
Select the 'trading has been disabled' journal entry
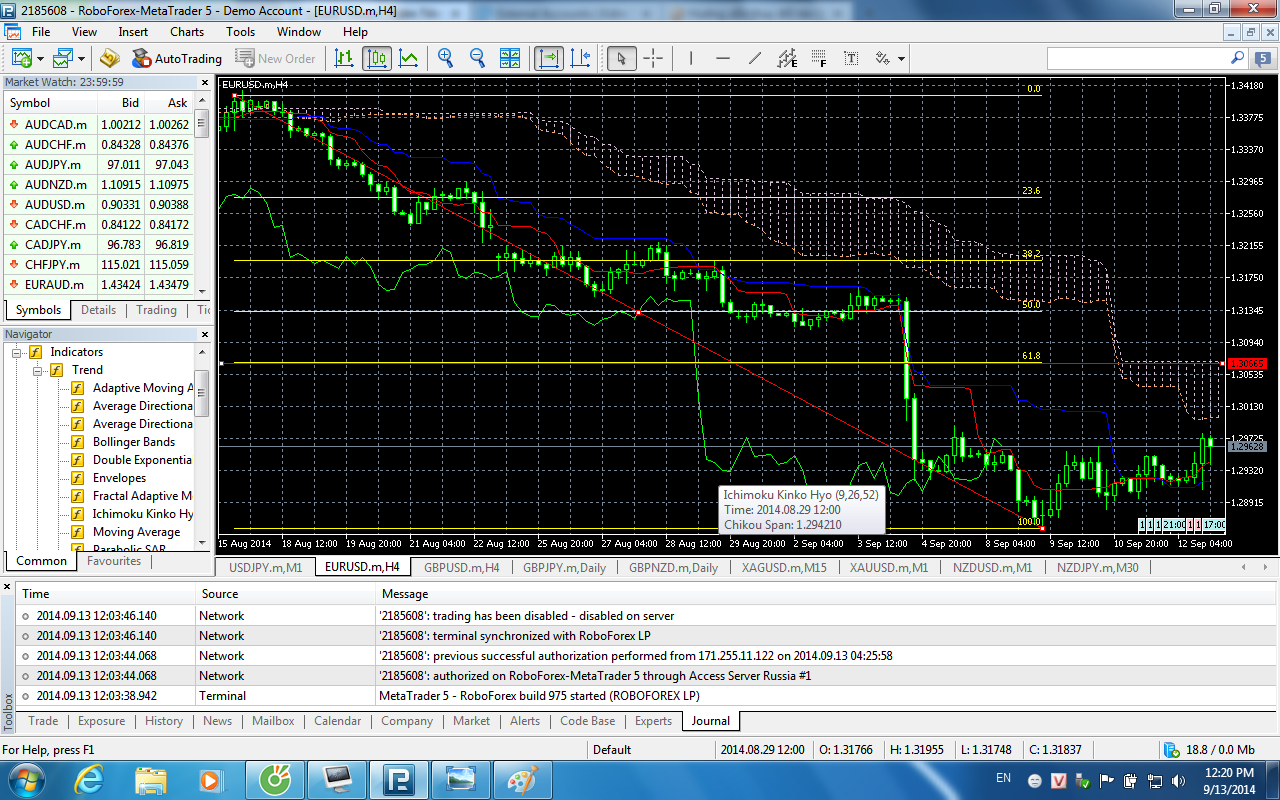(x=646, y=616)
